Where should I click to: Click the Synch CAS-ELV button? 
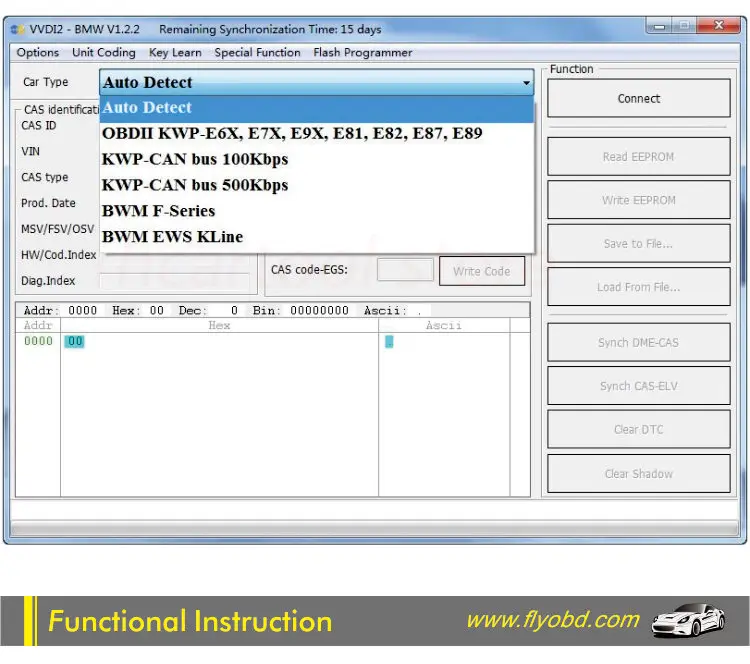tap(639, 386)
